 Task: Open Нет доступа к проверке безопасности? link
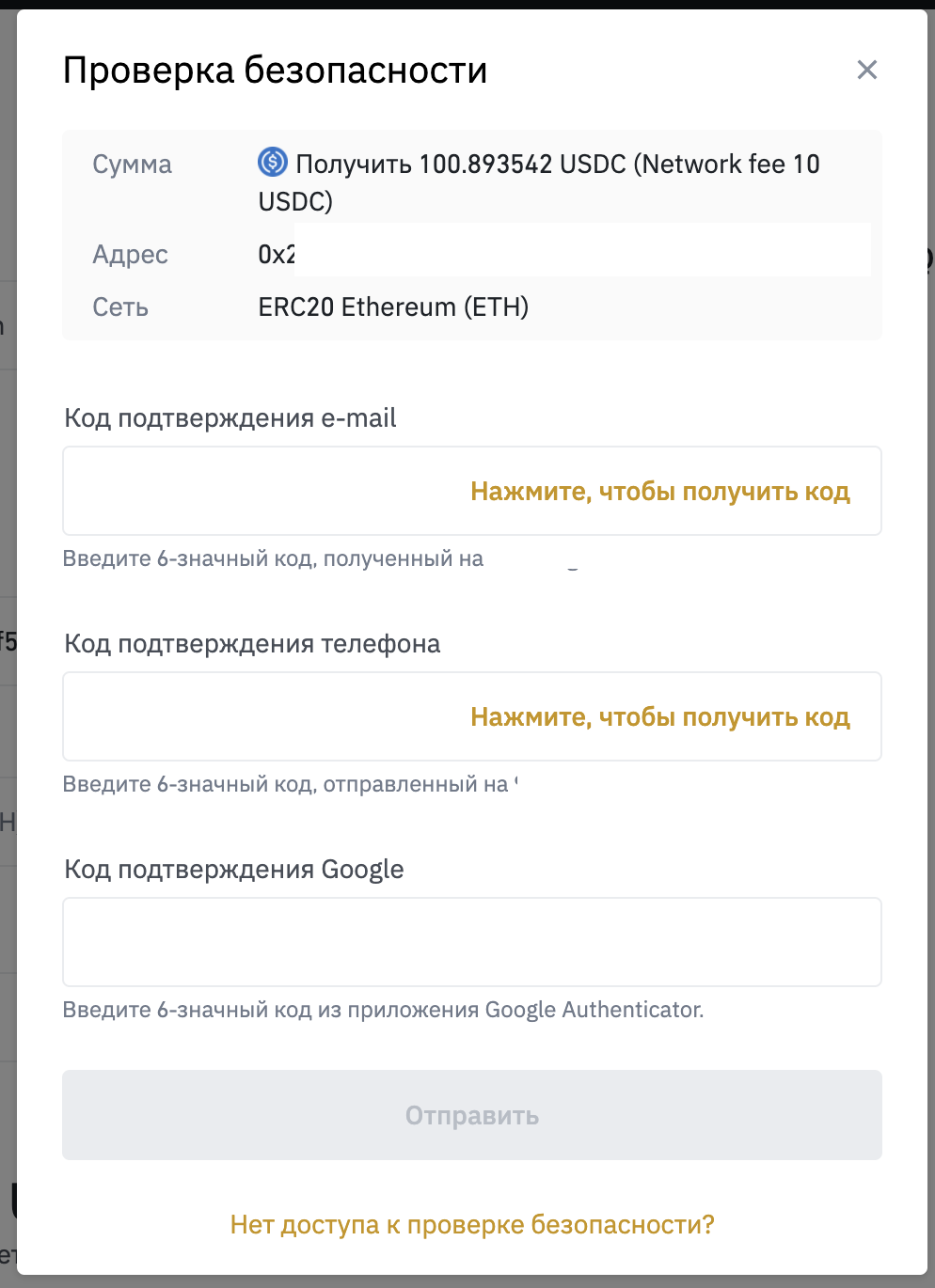[x=472, y=1224]
